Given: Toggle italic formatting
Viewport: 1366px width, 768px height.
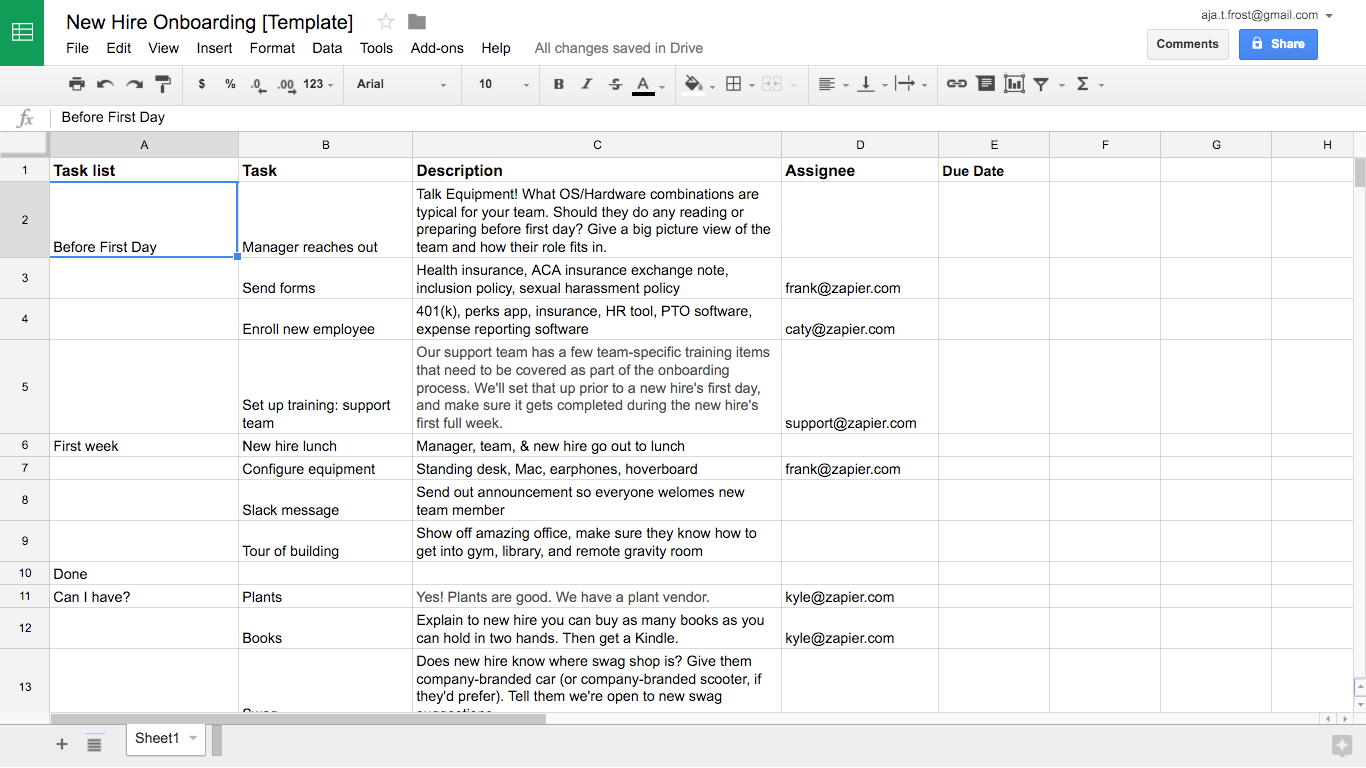Looking at the screenshot, I should (587, 84).
